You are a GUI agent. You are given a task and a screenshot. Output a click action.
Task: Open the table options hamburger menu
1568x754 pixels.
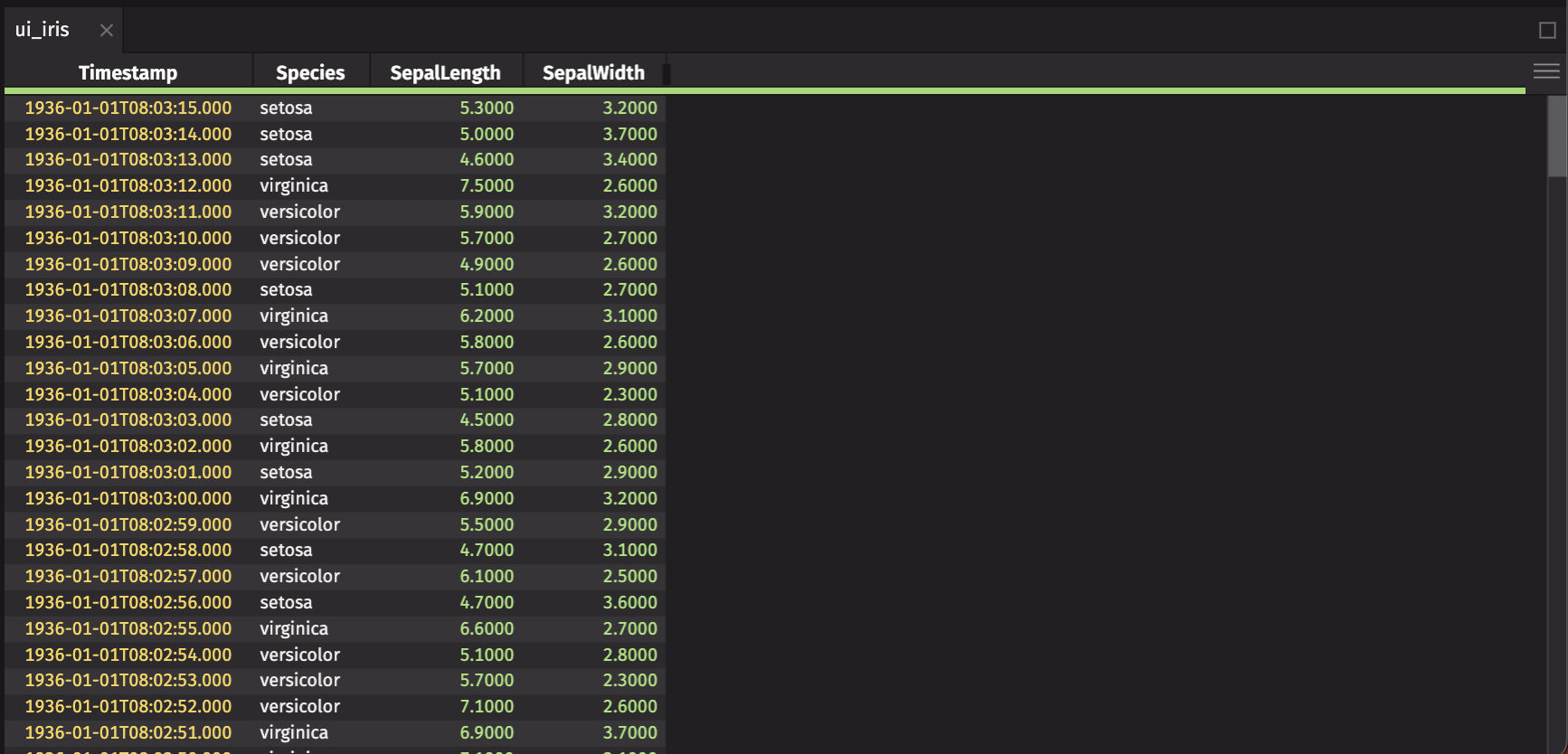coord(1545,71)
